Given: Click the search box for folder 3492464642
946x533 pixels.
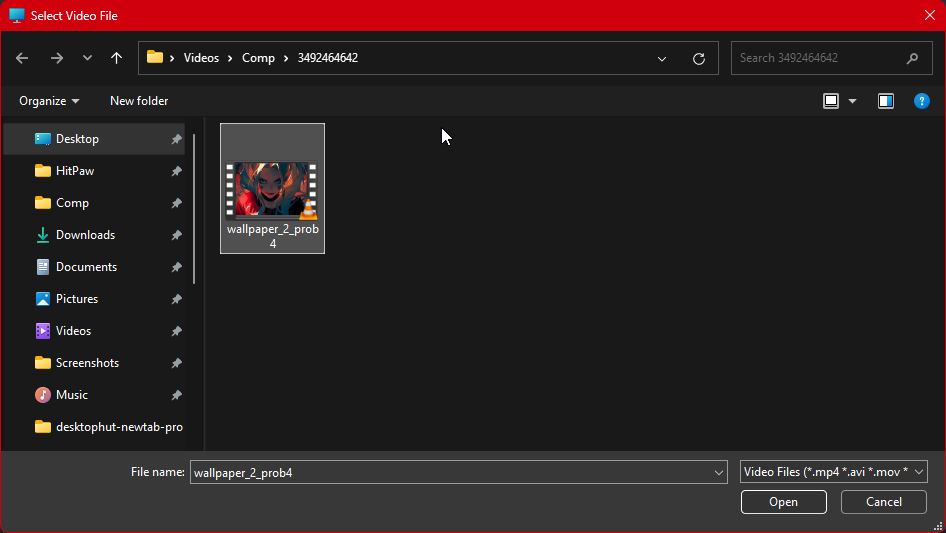Looking at the screenshot, I should (820, 58).
